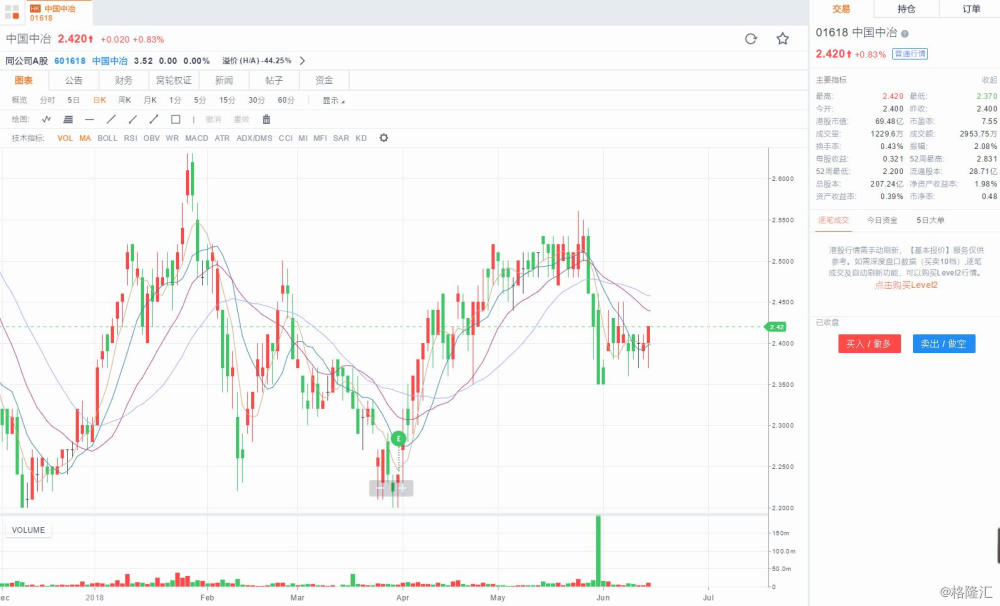Viewport: 1000px width, 606px height.
Task: Delete drawings with the trash icon
Action: coord(267,119)
